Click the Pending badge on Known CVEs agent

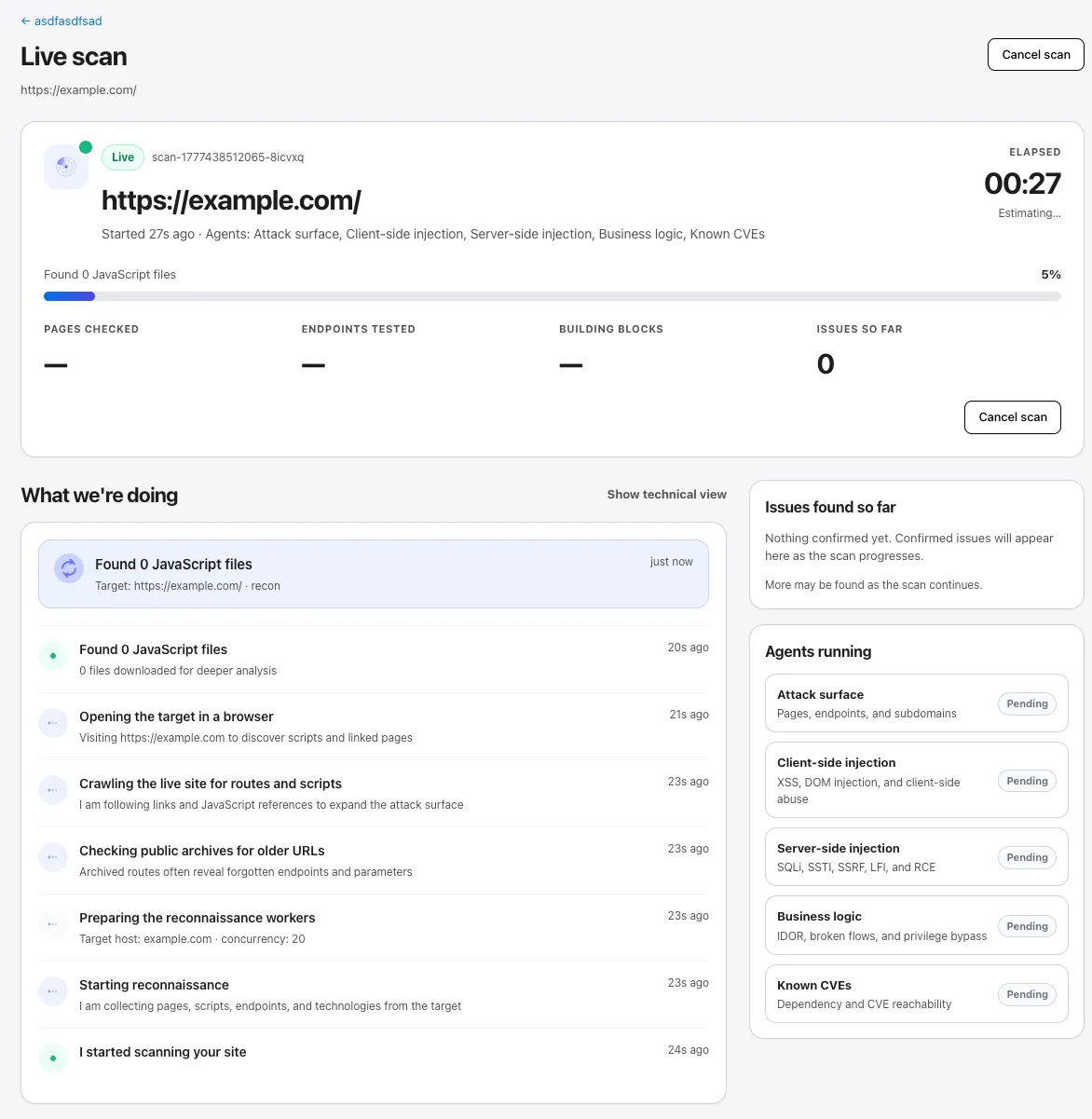point(1027,994)
